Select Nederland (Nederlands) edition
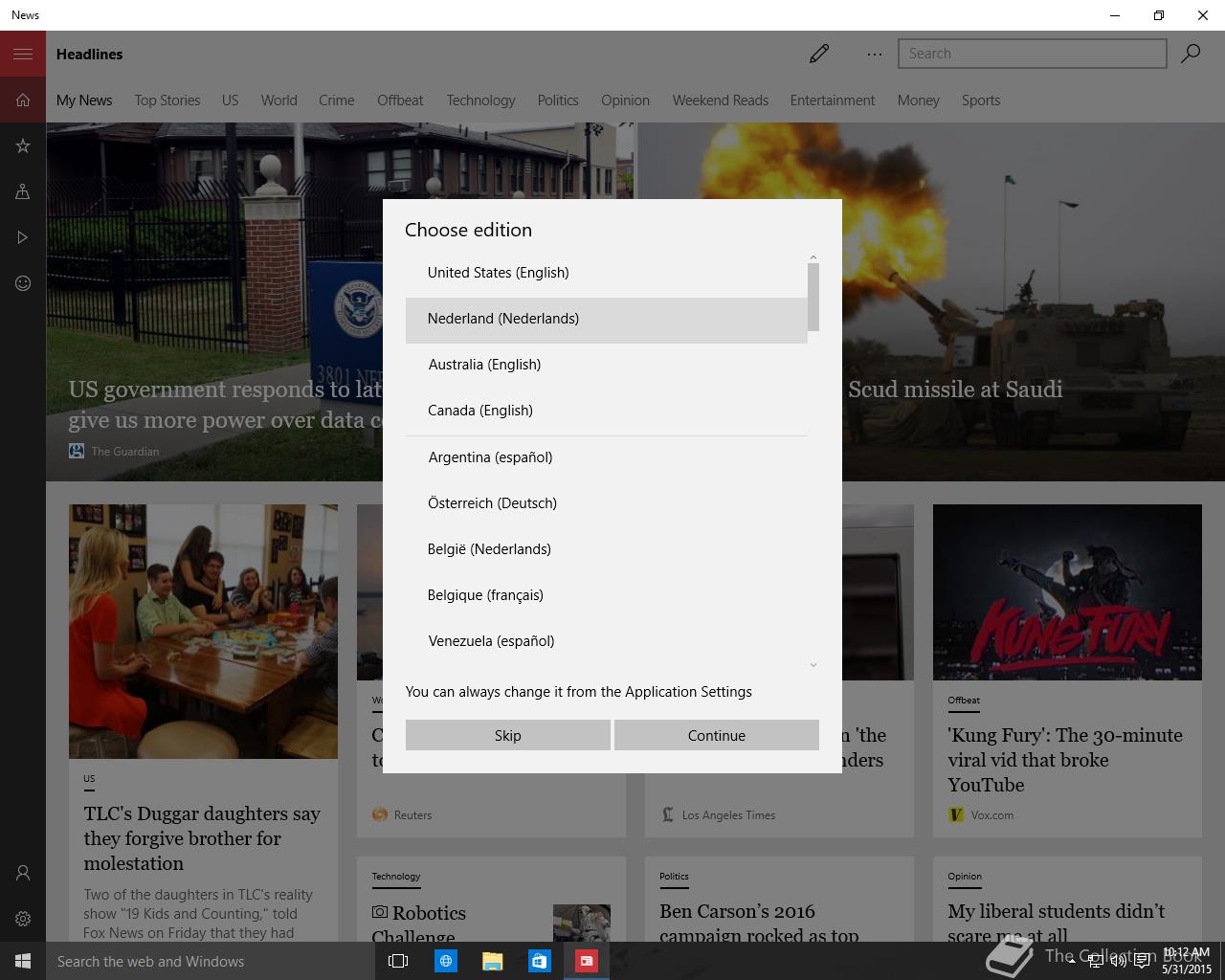 [607, 319]
